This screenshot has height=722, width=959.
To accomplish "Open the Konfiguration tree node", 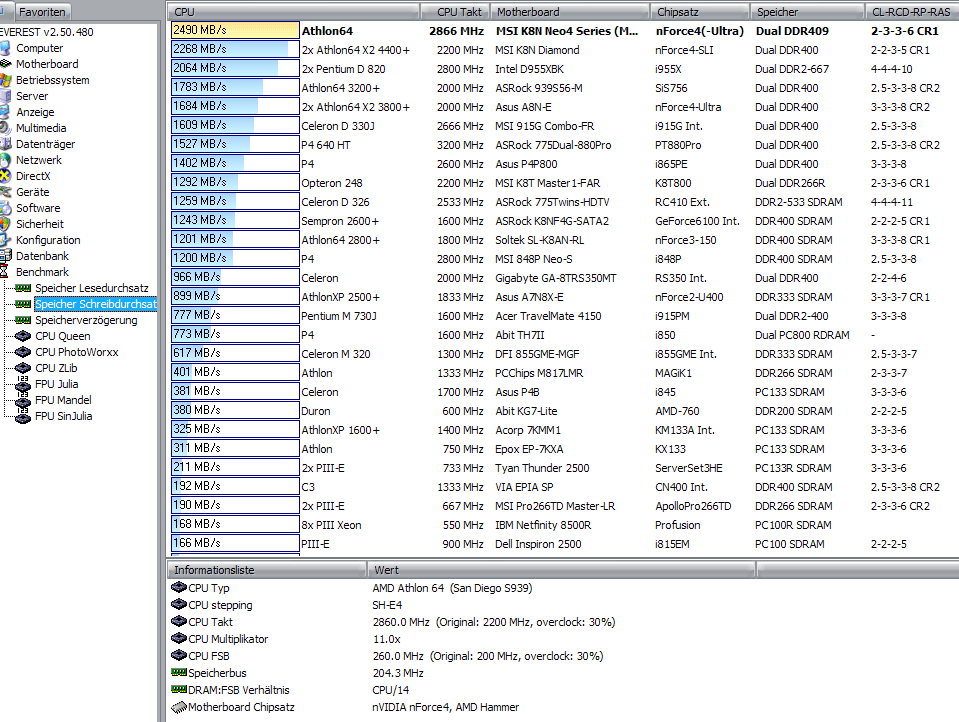I will pos(48,240).
